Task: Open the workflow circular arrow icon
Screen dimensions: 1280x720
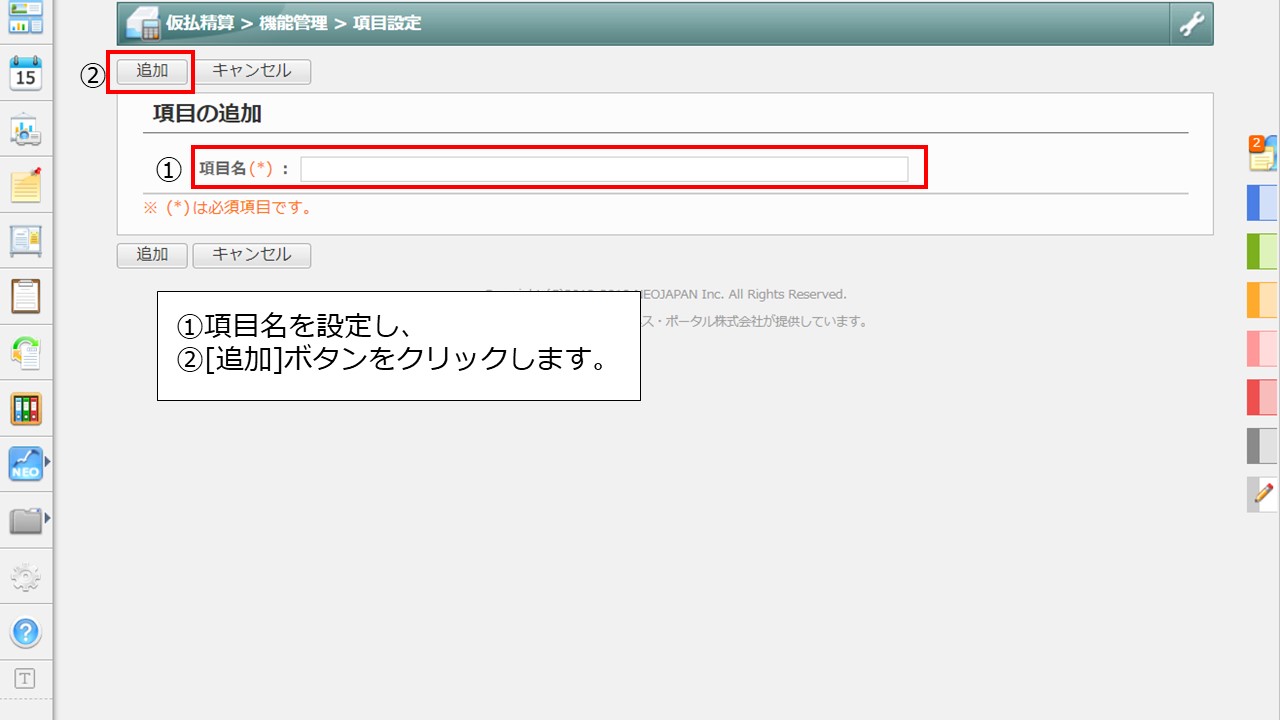Action: click(x=25, y=353)
